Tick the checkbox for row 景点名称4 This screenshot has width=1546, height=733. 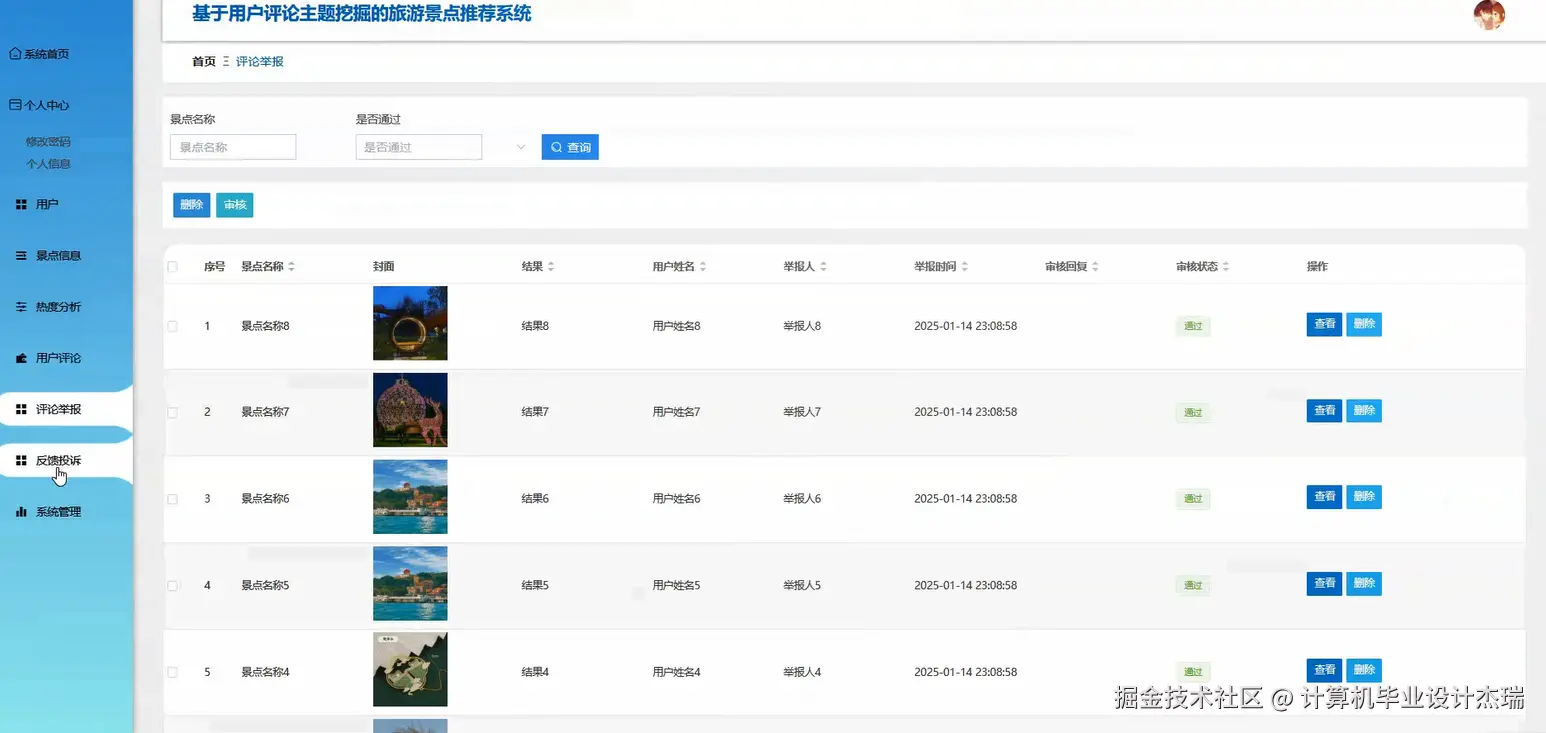coord(173,672)
